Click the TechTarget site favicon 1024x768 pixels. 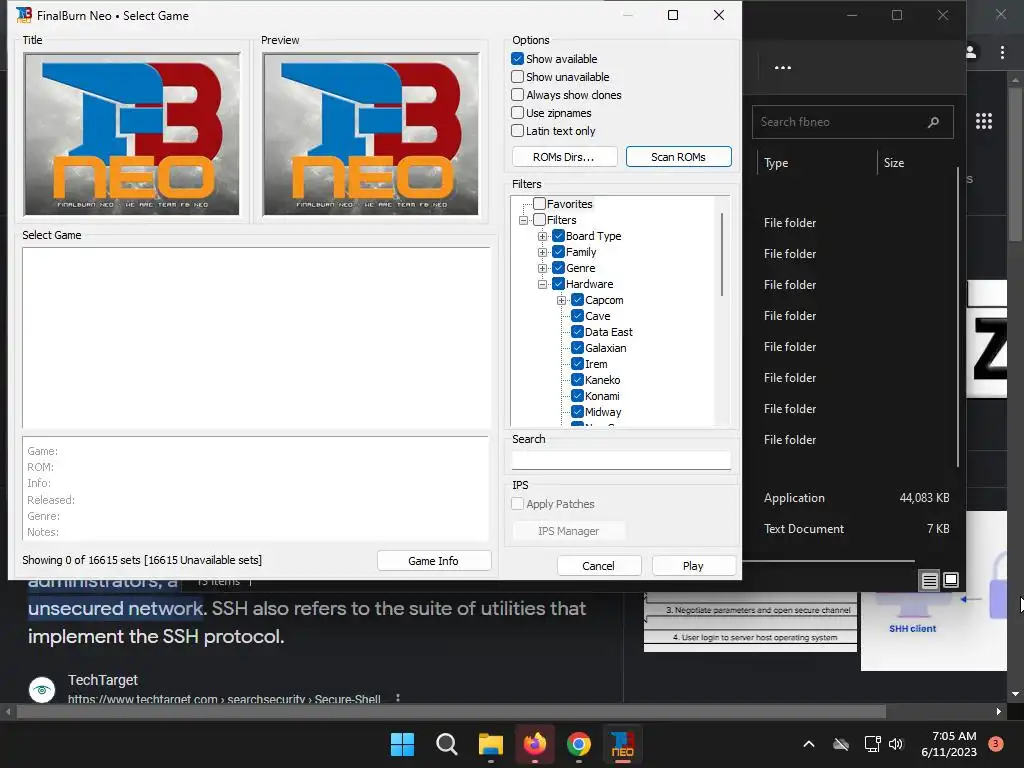click(x=42, y=690)
